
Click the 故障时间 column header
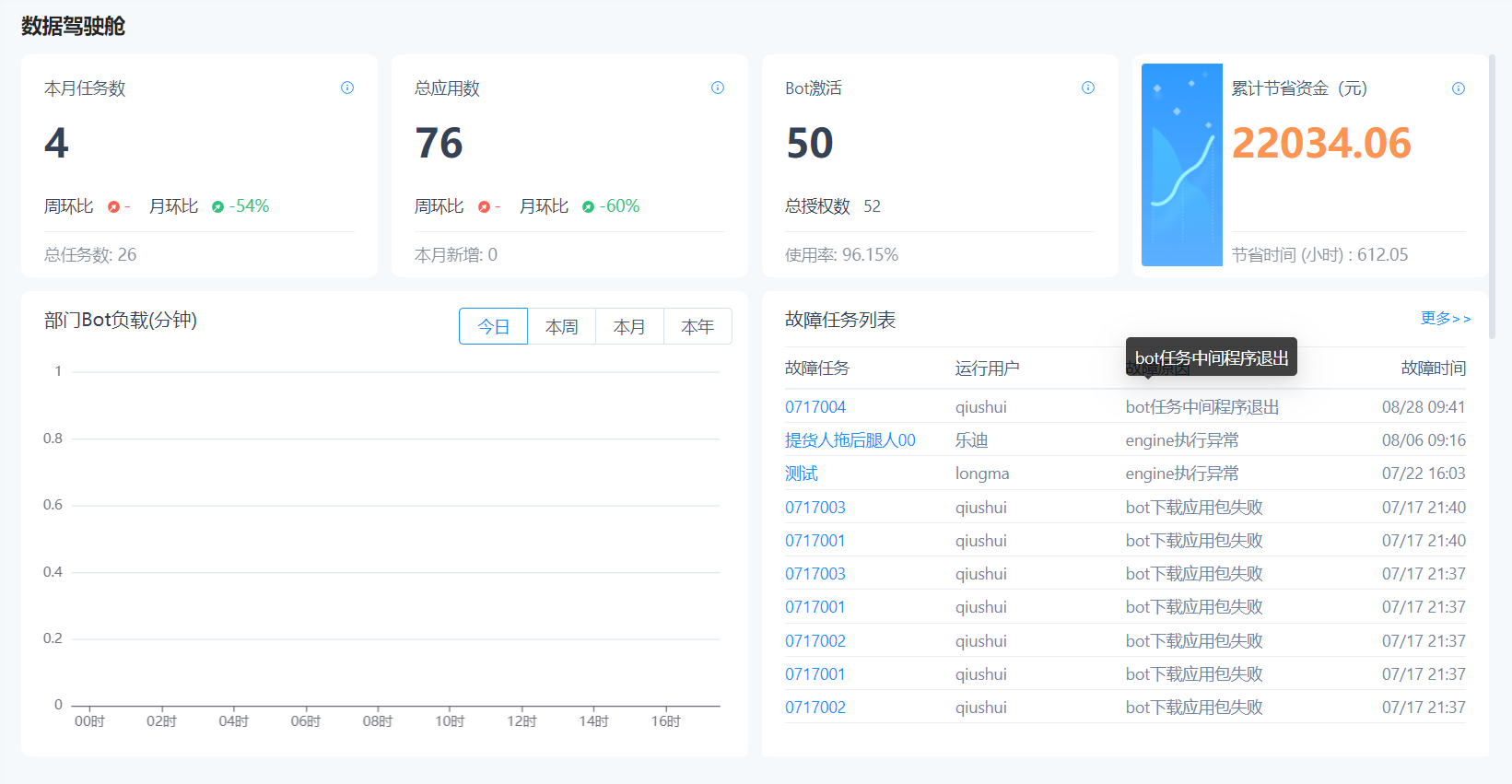tap(1433, 368)
